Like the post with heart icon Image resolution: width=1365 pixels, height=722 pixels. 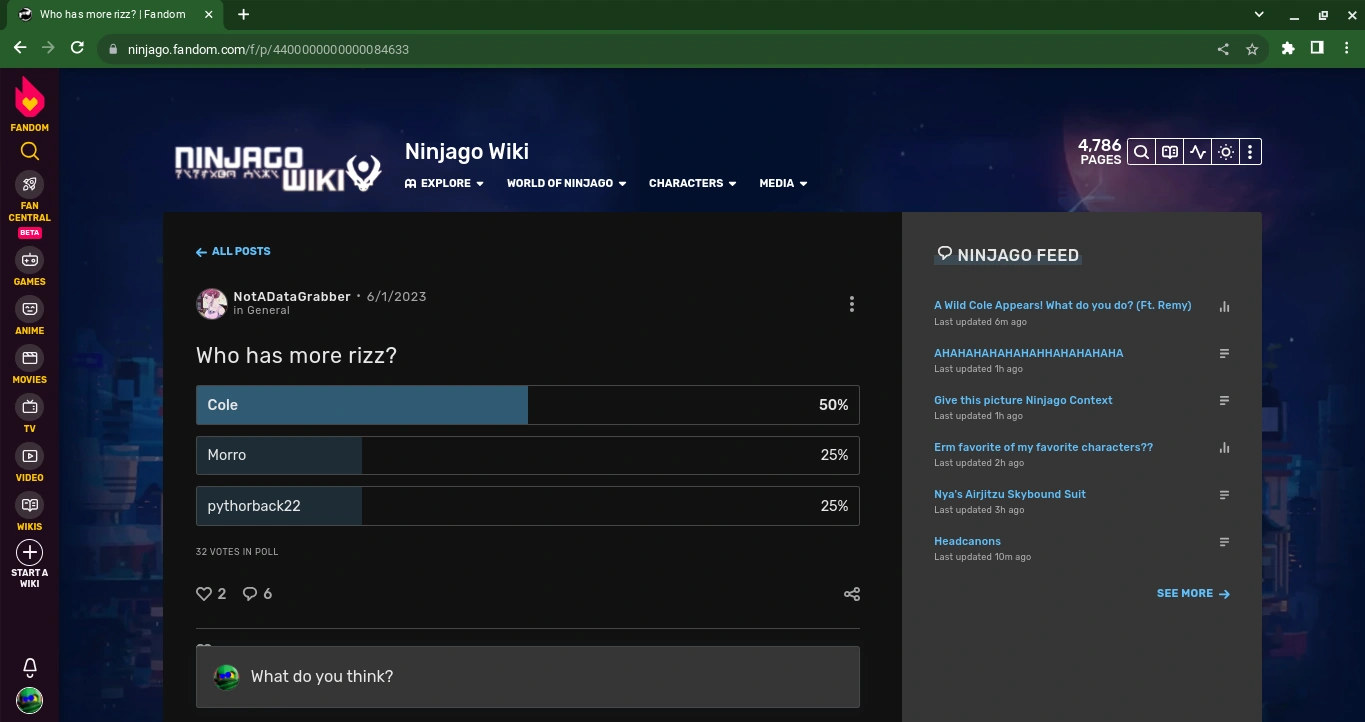(x=205, y=594)
